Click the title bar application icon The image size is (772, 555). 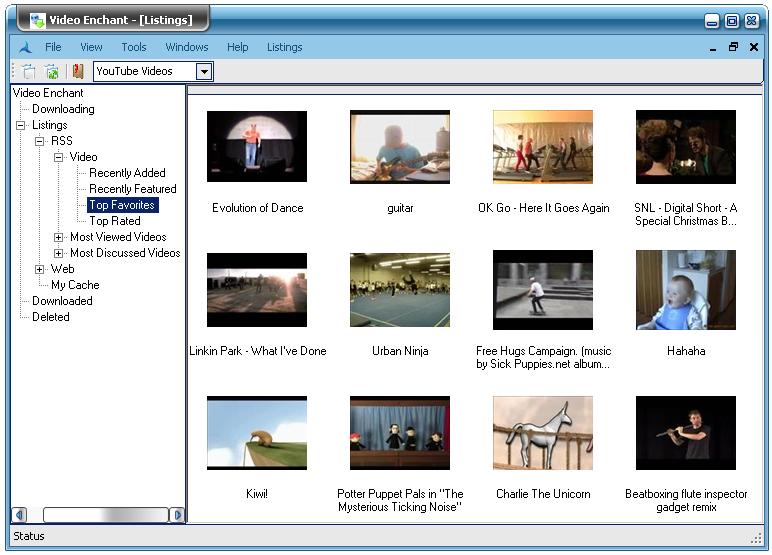37,20
